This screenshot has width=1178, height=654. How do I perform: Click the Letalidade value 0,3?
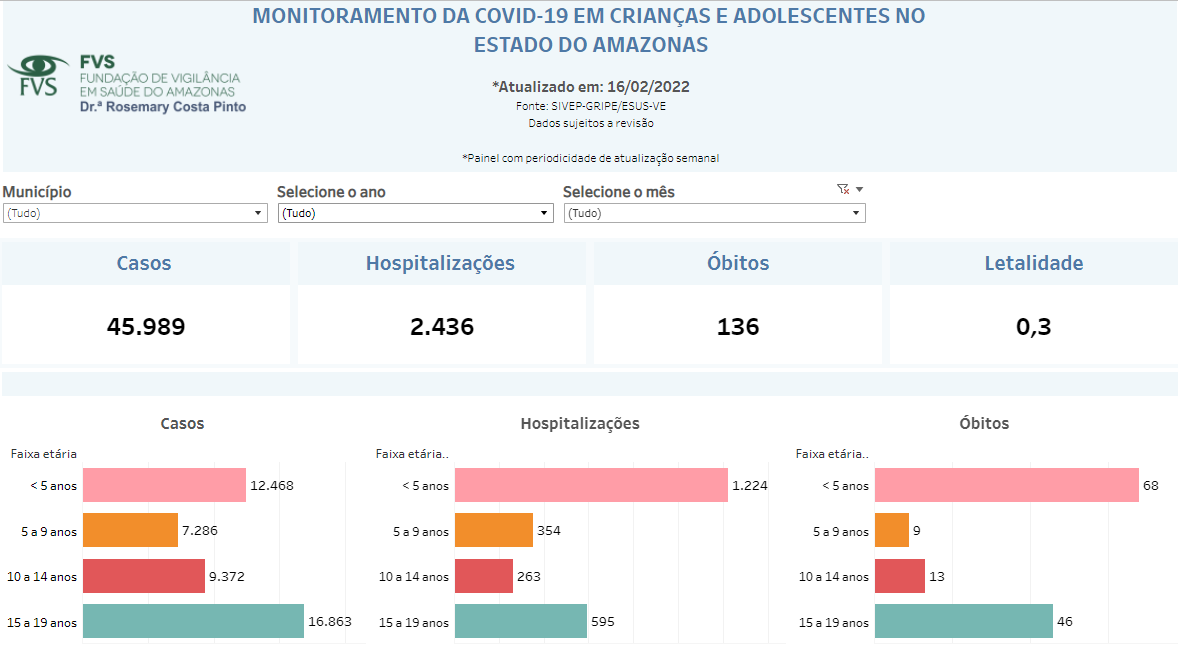pos(1034,323)
